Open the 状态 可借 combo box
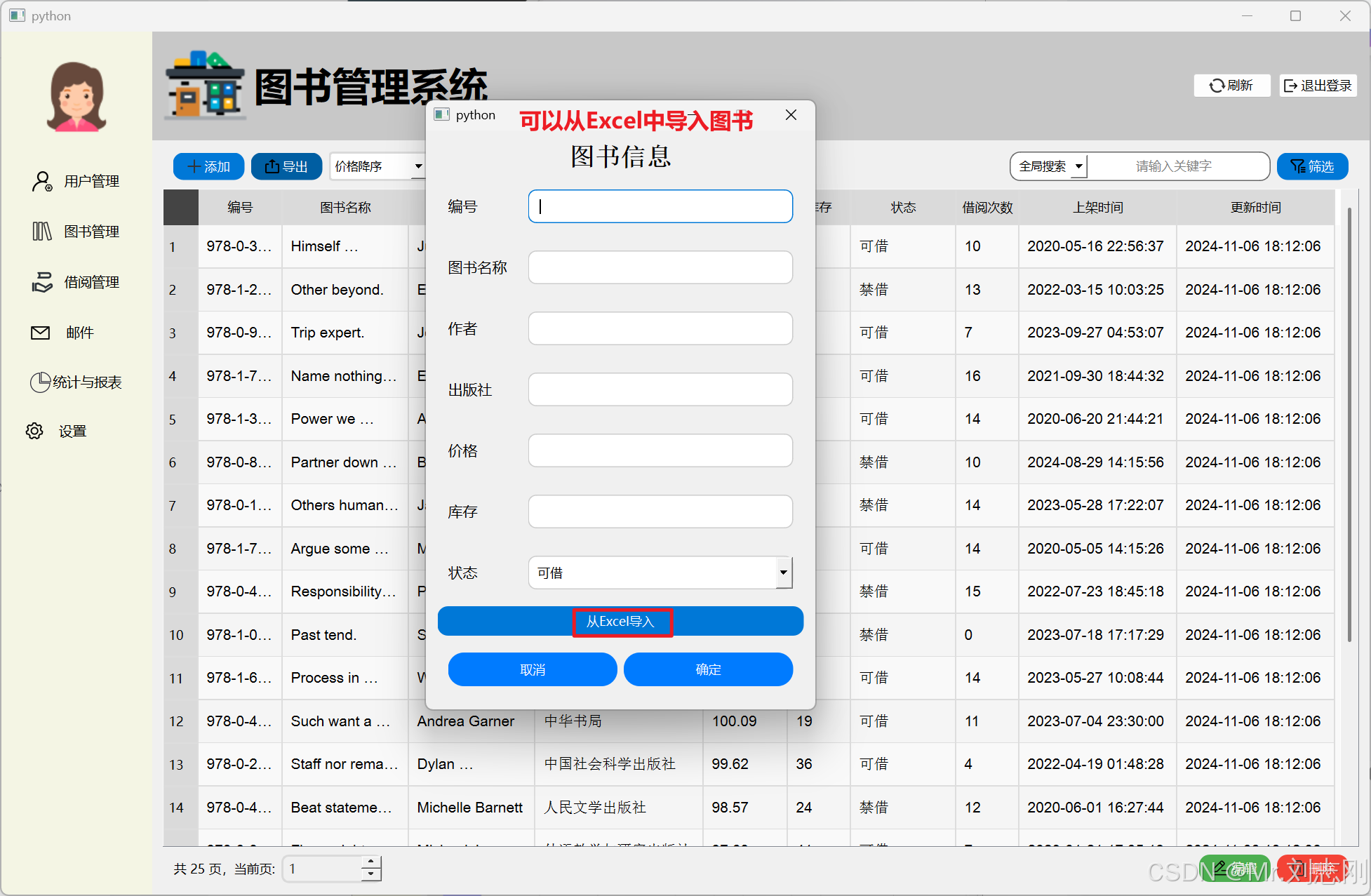 pos(660,573)
